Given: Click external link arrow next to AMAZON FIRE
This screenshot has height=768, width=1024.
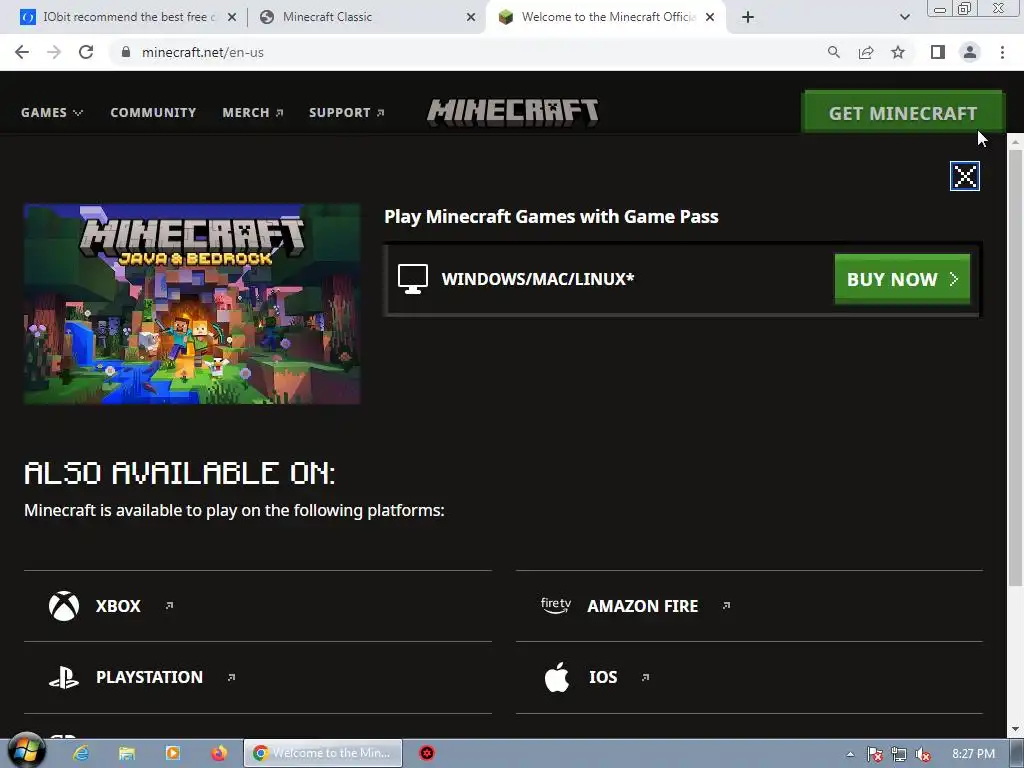Looking at the screenshot, I should 726,606.
